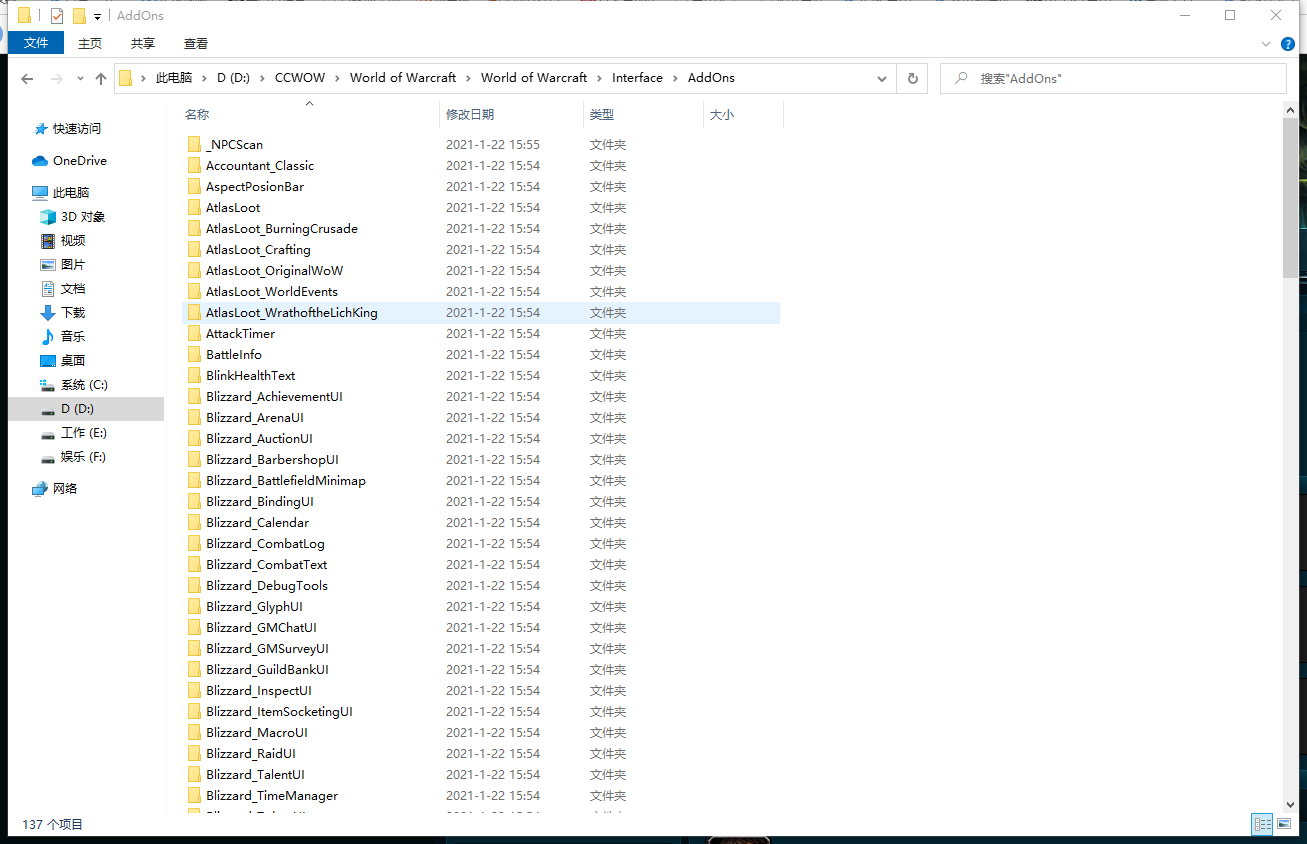Viewport: 1307px width, 844px height.
Task: Switch to details view layout icon
Action: (x=1262, y=824)
